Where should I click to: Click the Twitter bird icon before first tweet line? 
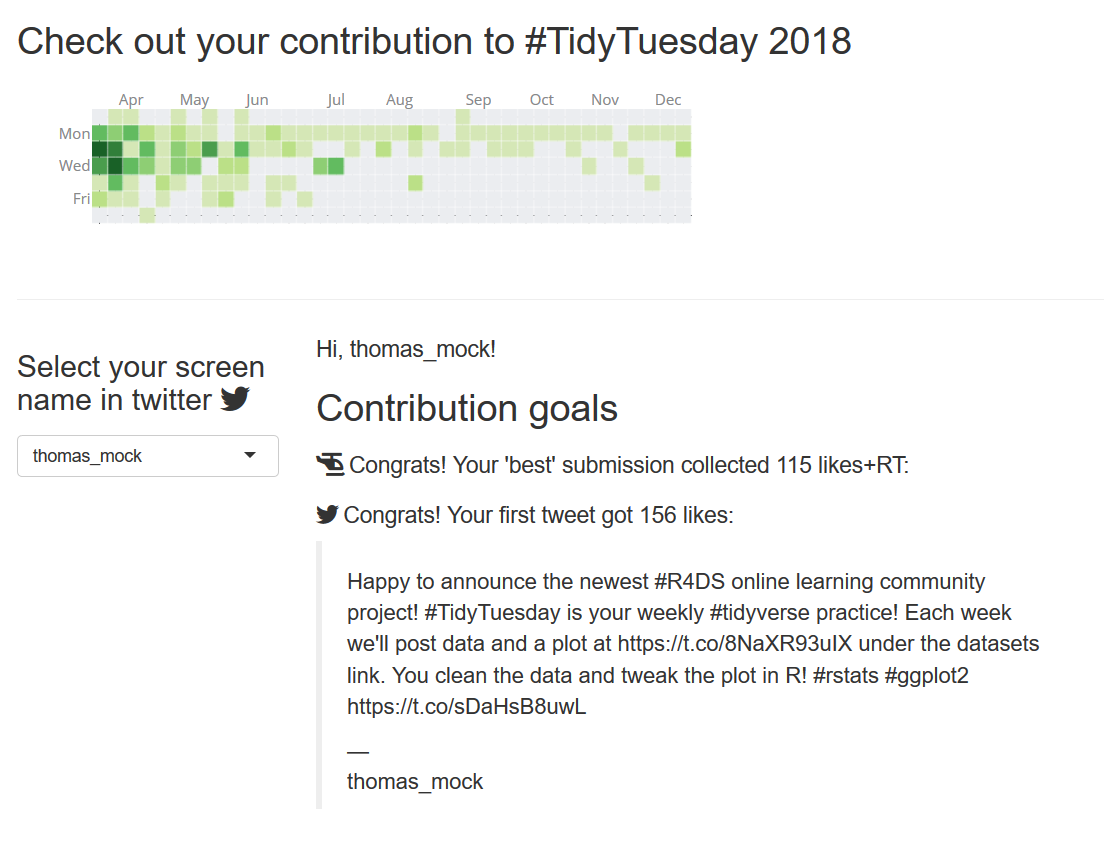327,515
